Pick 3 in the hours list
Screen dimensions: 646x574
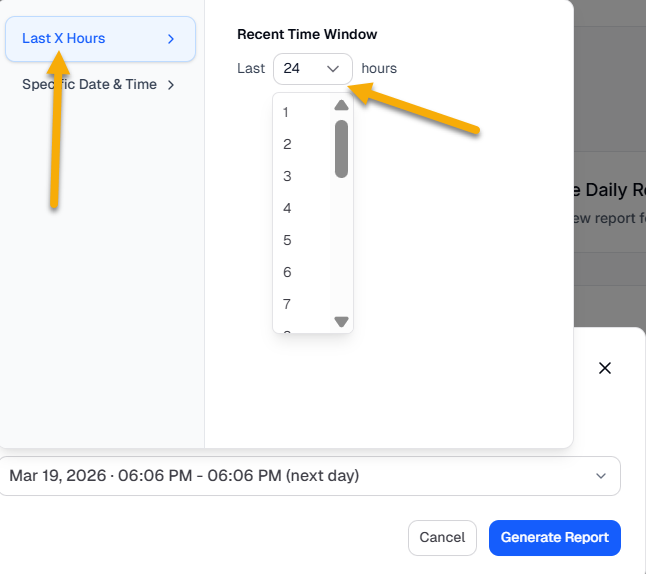pos(287,176)
